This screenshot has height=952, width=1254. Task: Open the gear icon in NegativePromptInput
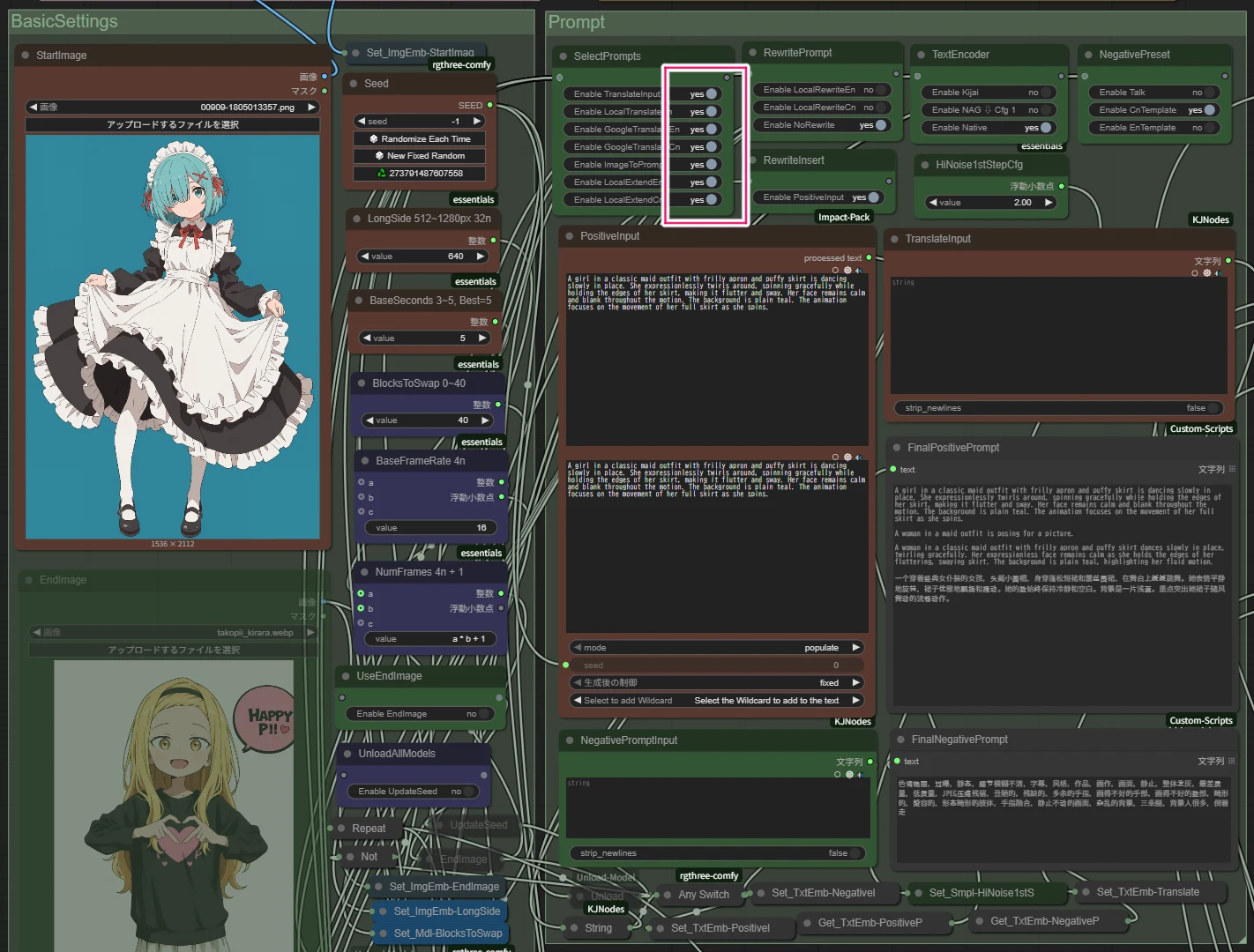(x=849, y=775)
